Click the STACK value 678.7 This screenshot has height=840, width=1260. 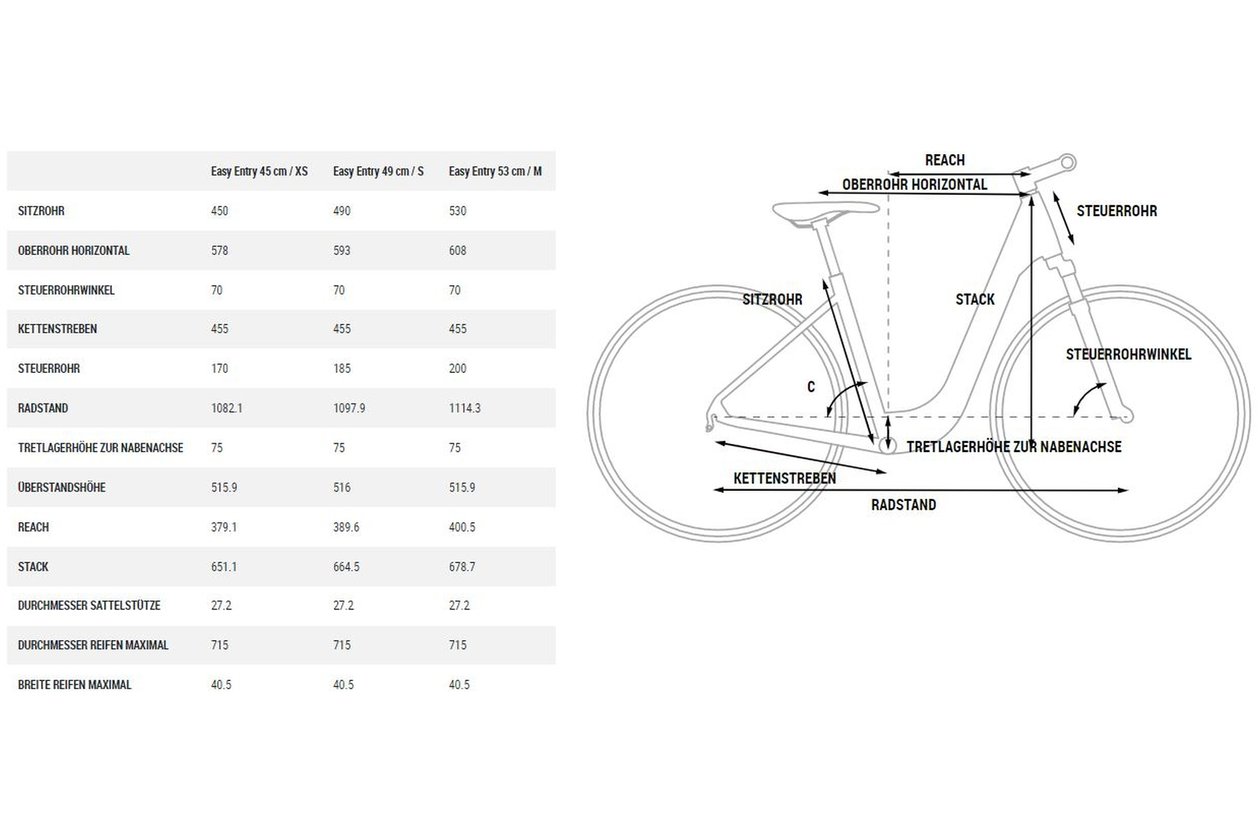[463, 566]
